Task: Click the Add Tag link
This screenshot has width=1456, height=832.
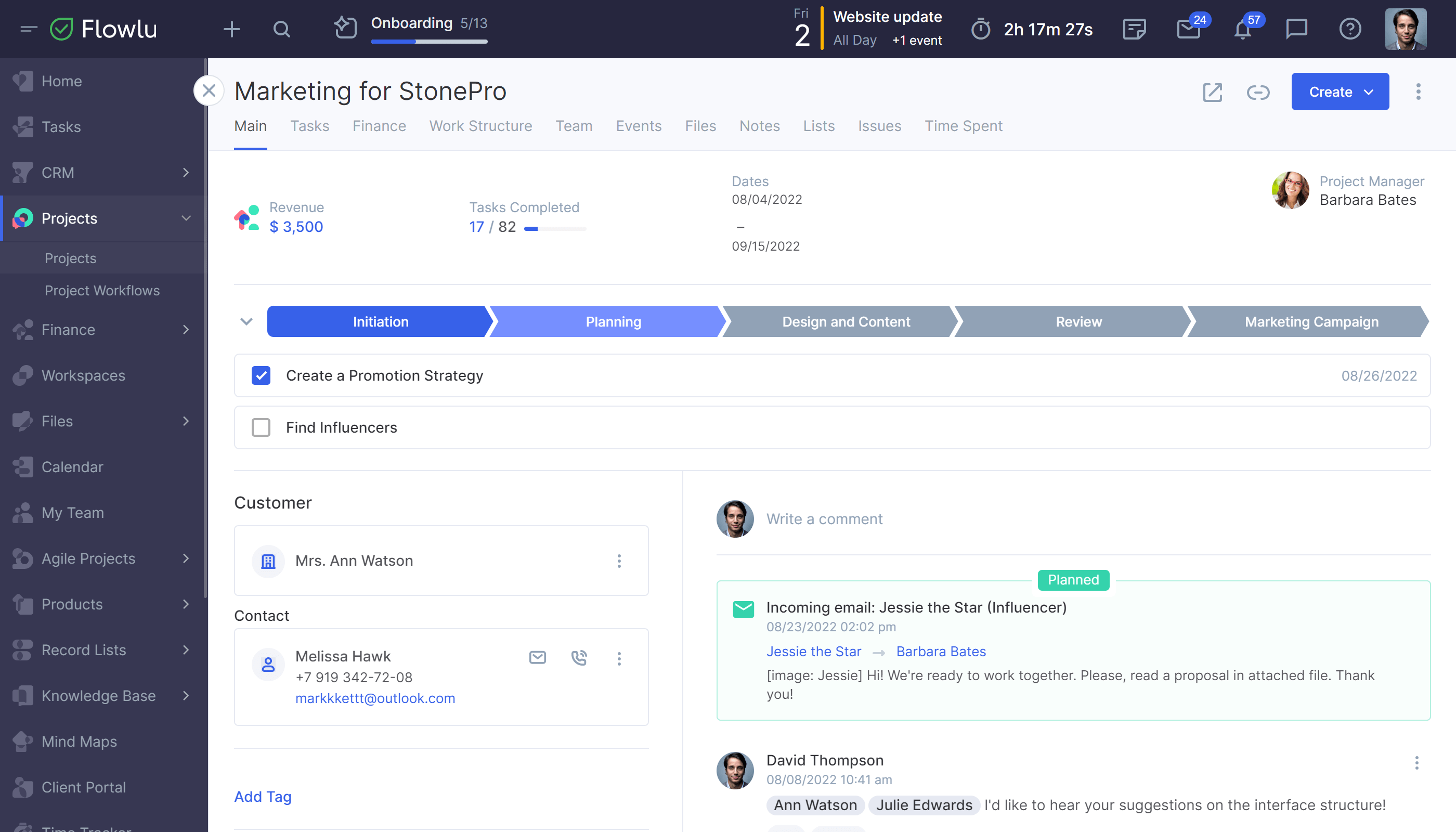Action: (263, 797)
